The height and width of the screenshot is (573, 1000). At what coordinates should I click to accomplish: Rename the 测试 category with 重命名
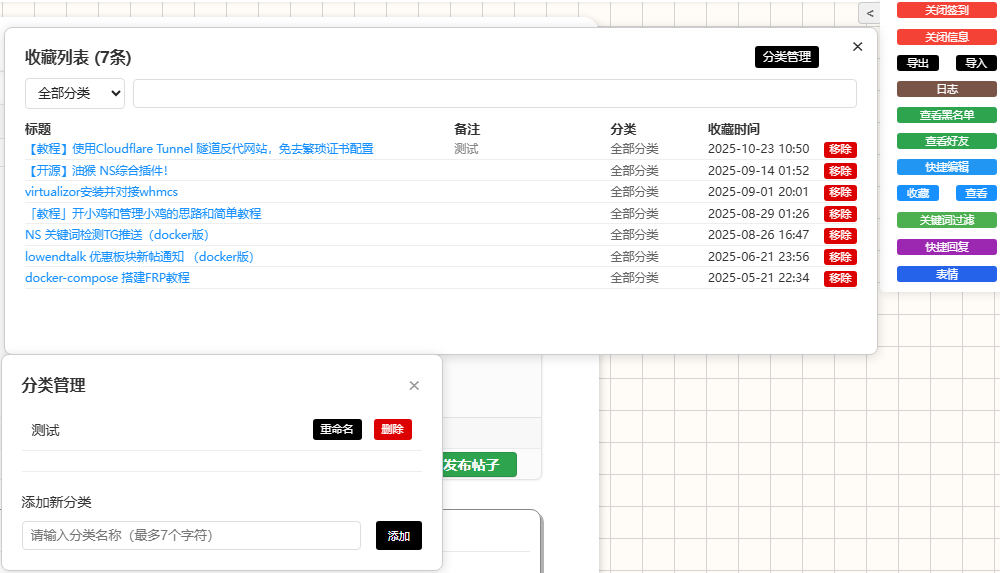point(337,429)
